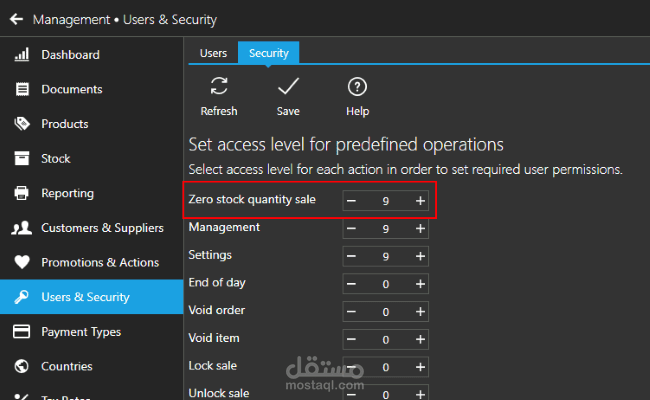Open the Documents section
650x400 pixels.
click(x=71, y=89)
